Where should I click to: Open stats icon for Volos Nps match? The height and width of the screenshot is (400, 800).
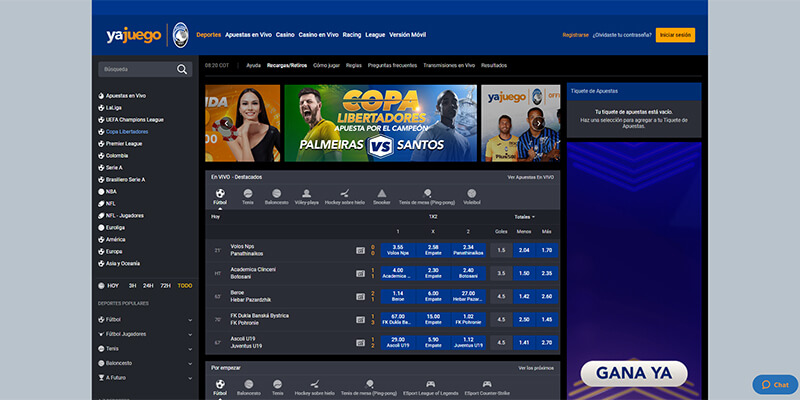click(x=361, y=250)
